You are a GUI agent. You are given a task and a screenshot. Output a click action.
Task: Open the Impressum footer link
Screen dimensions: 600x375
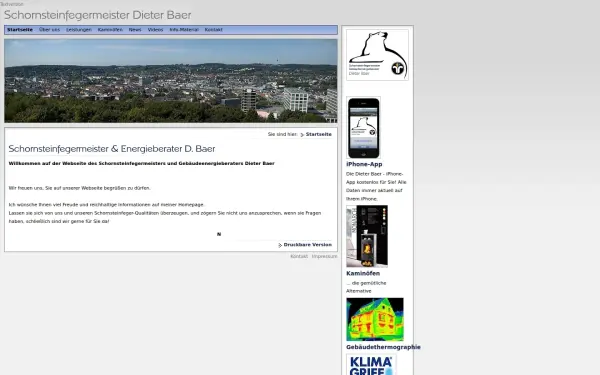pyautogui.click(x=324, y=256)
